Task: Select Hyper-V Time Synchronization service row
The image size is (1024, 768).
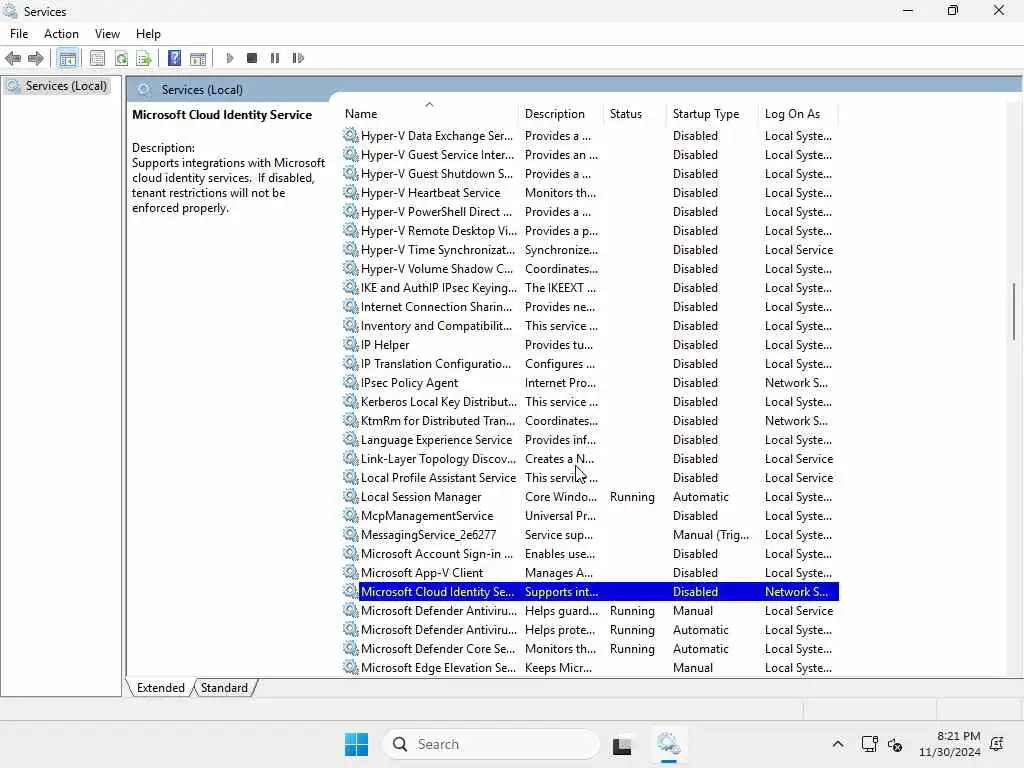Action: coord(590,249)
